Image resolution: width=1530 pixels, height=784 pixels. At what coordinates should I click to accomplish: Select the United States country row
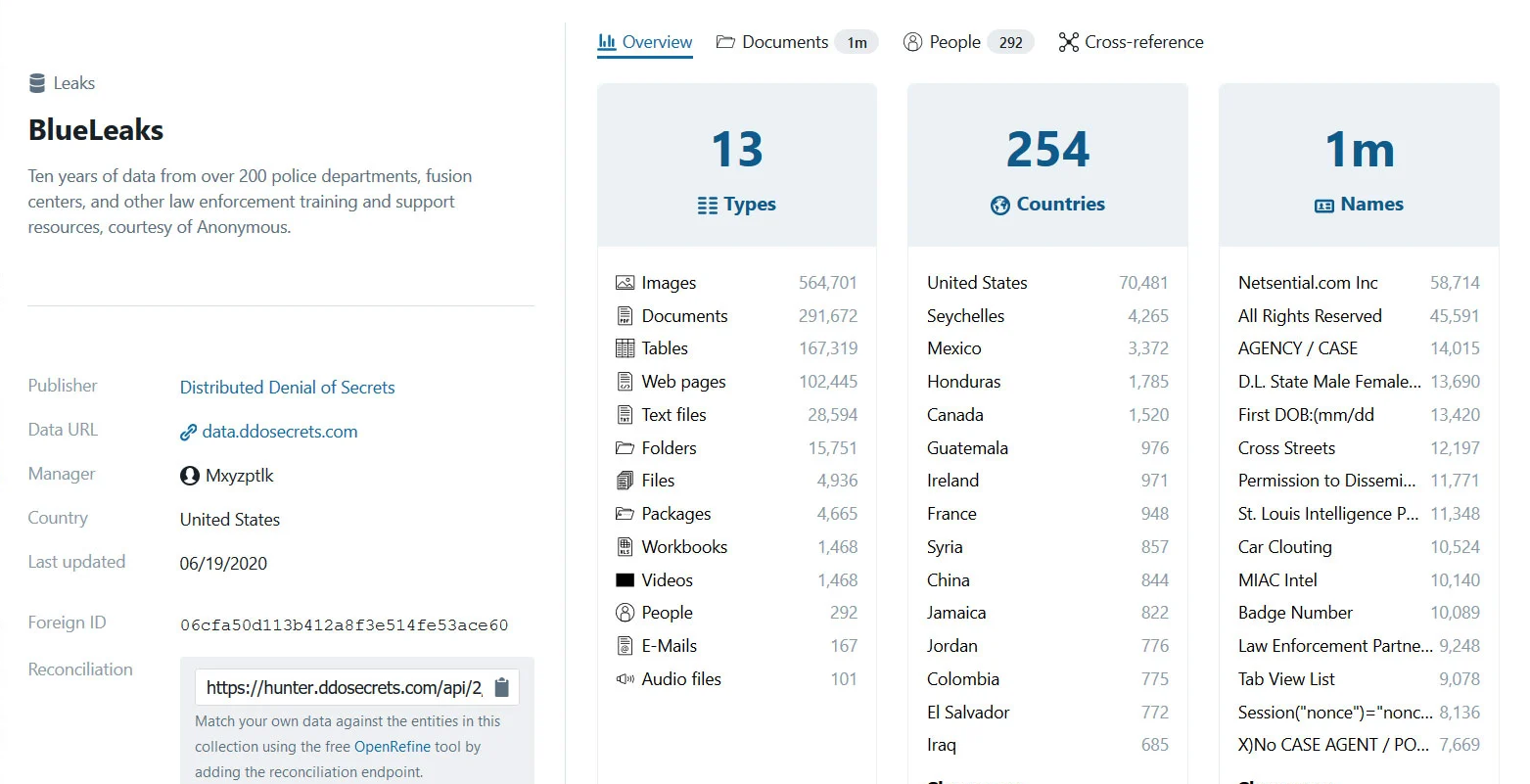[x=1047, y=283]
